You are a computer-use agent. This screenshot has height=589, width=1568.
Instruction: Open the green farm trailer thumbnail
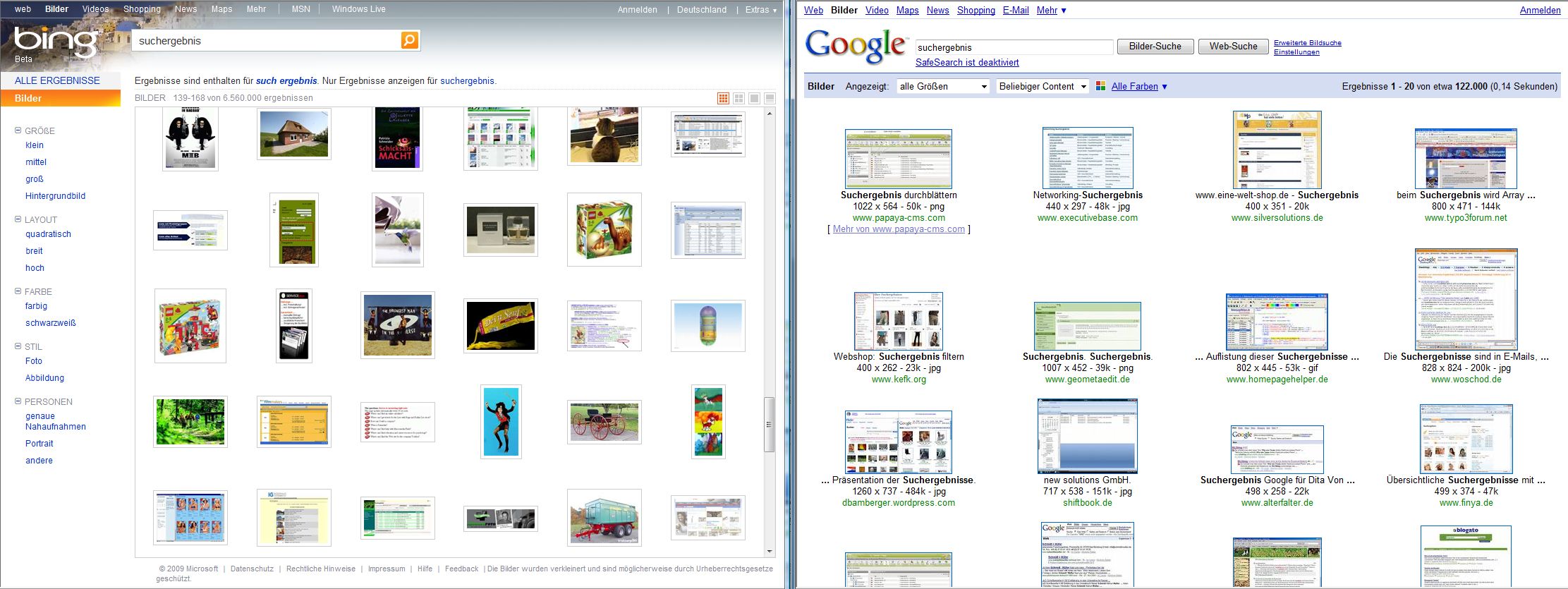[604, 518]
